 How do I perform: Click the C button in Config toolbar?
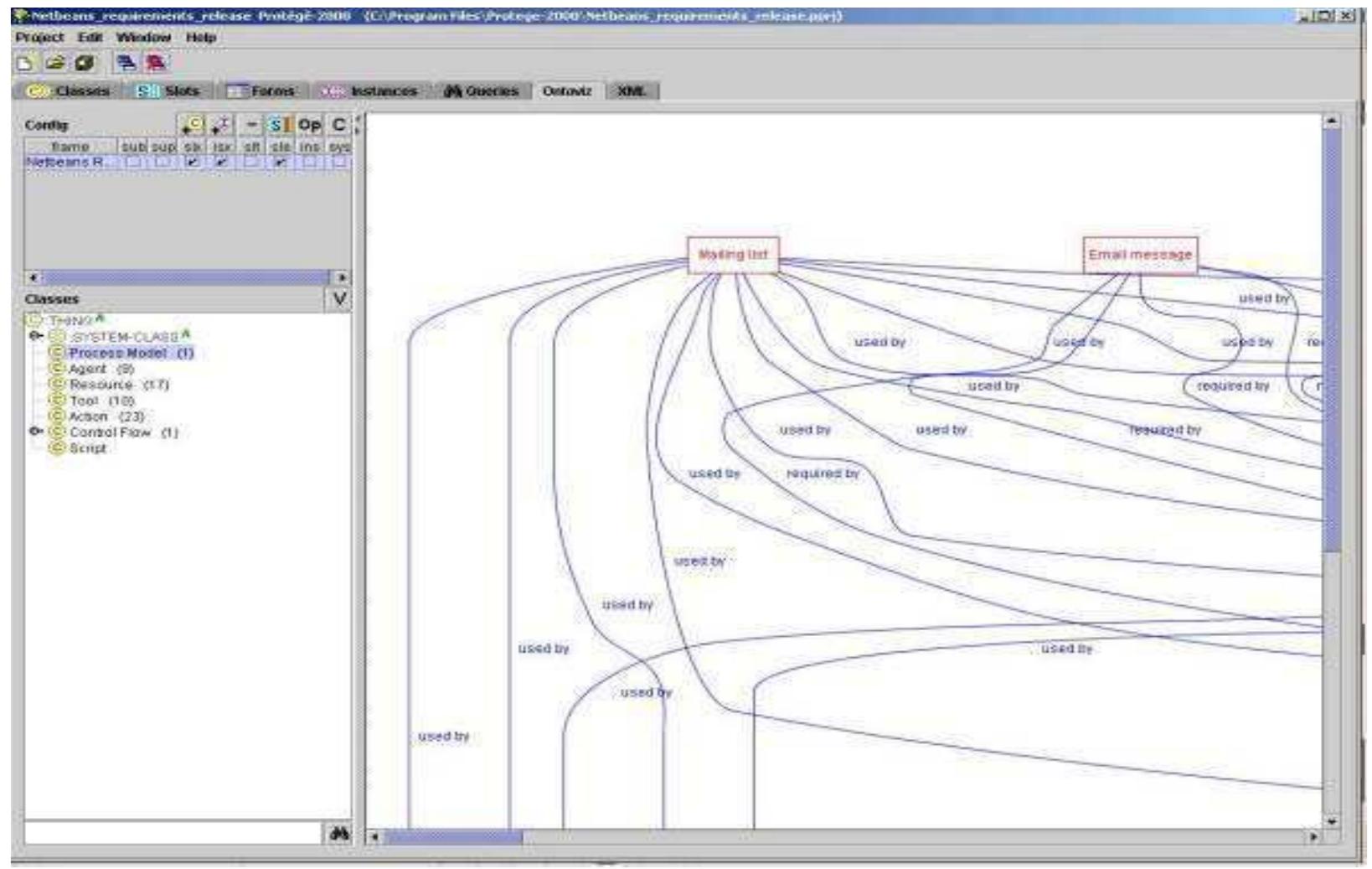click(338, 124)
